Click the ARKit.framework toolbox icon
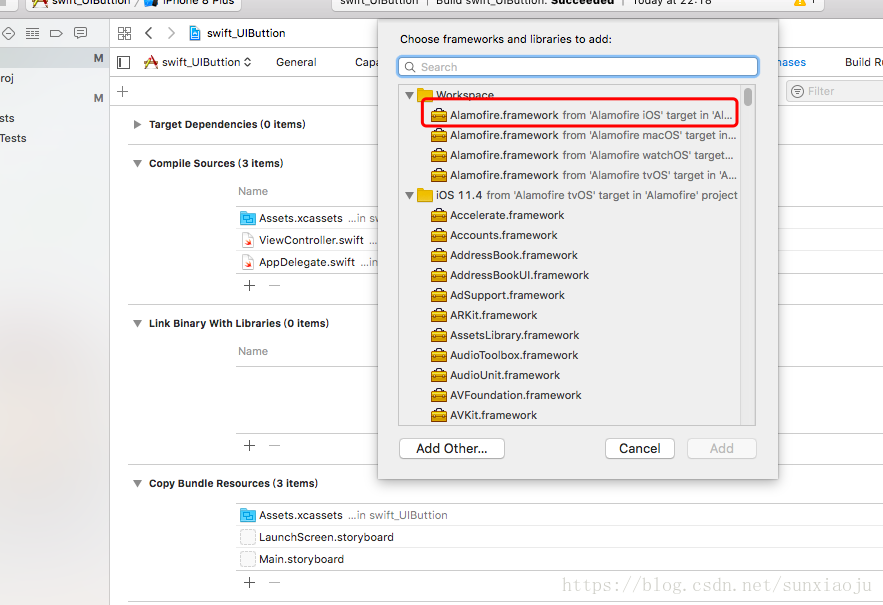Image resolution: width=883 pixels, height=605 pixels. pyautogui.click(x=439, y=315)
